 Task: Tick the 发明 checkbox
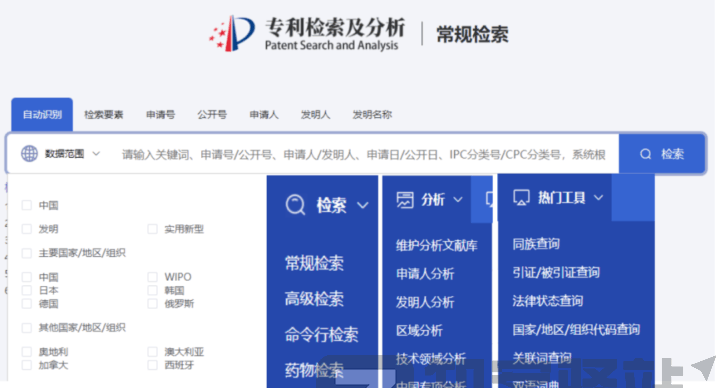pos(27,229)
